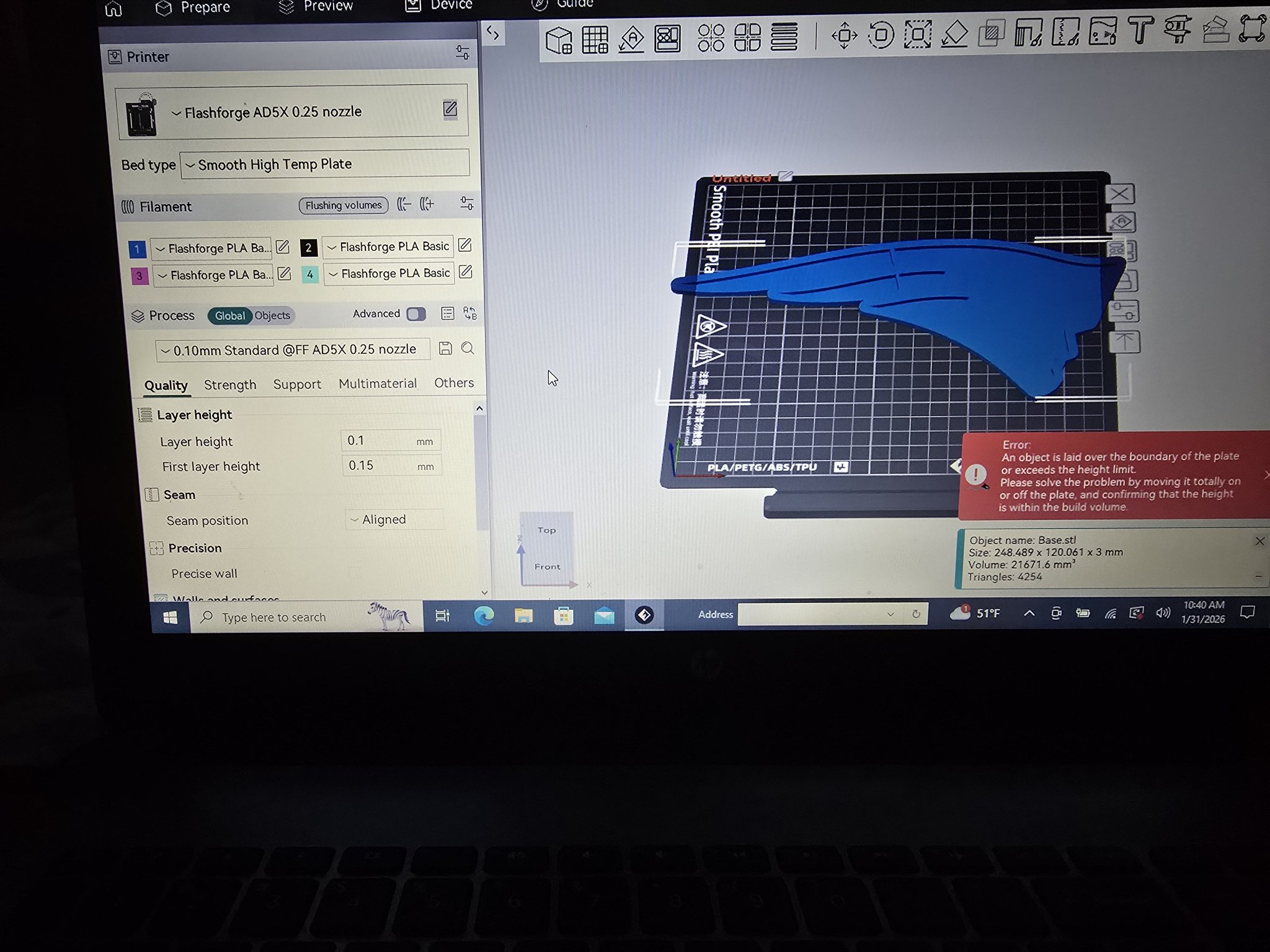1270x952 pixels.
Task: Open Microsoft Edge from the taskbar
Action: point(484,615)
